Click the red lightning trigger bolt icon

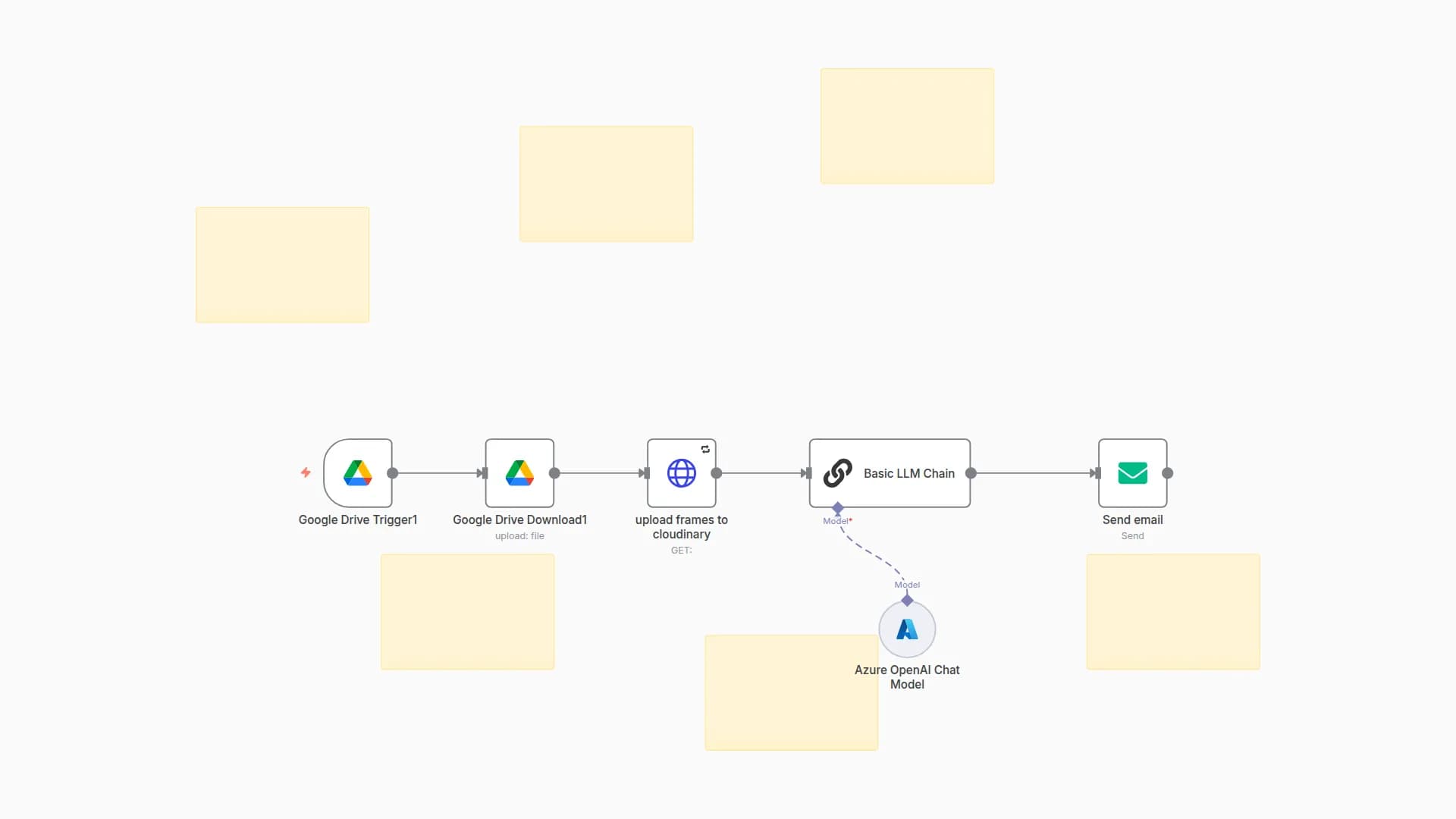tap(306, 472)
